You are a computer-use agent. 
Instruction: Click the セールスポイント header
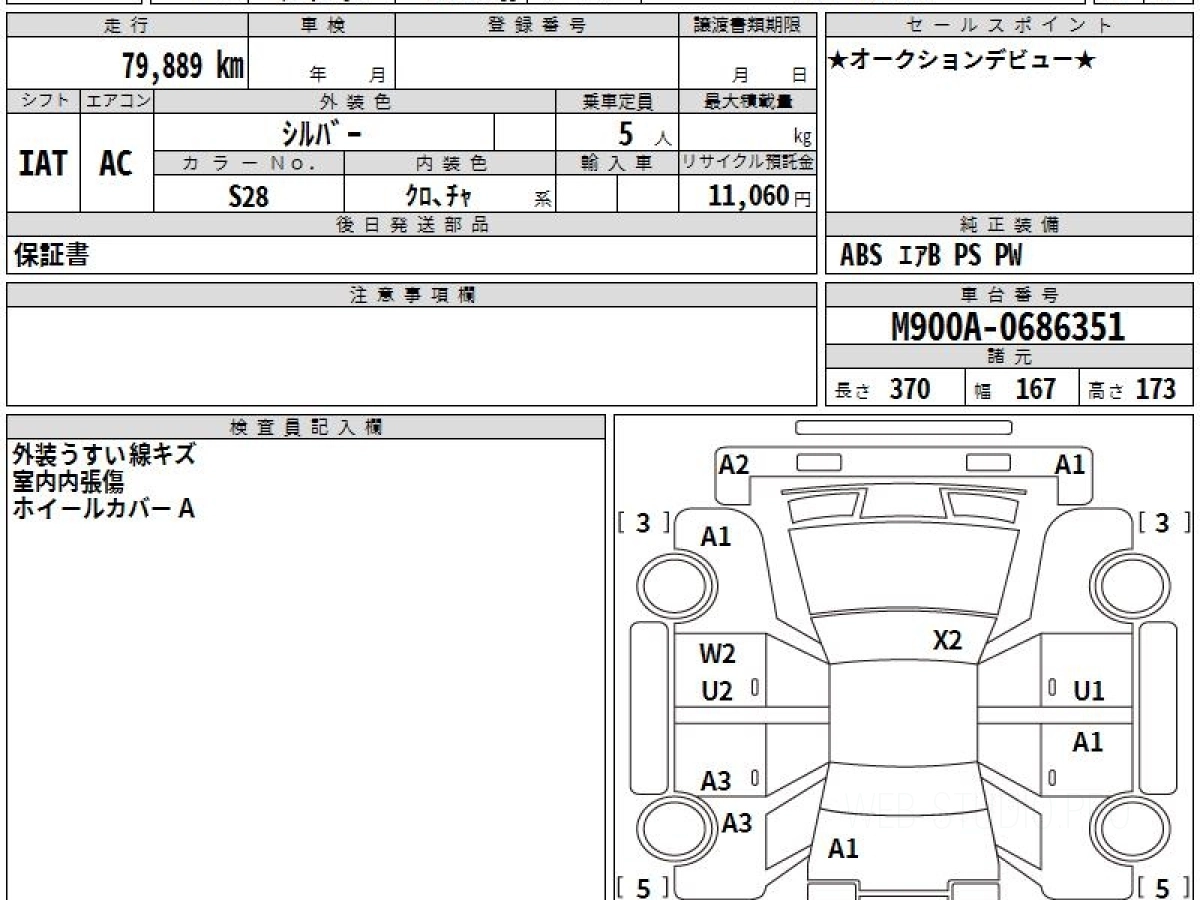1010,26
